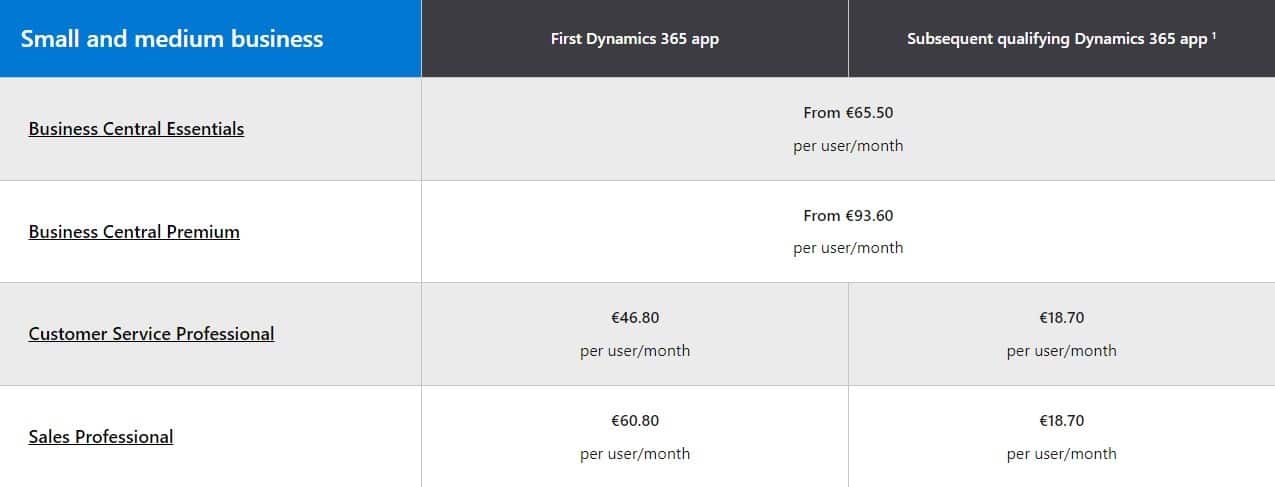
Task: Click the footnote 1 superscript marker
Action: (x=1213, y=37)
